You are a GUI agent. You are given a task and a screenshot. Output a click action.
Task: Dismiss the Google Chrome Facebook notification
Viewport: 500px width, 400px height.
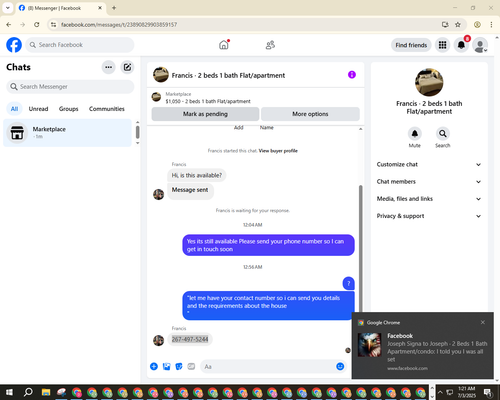tap(483, 322)
